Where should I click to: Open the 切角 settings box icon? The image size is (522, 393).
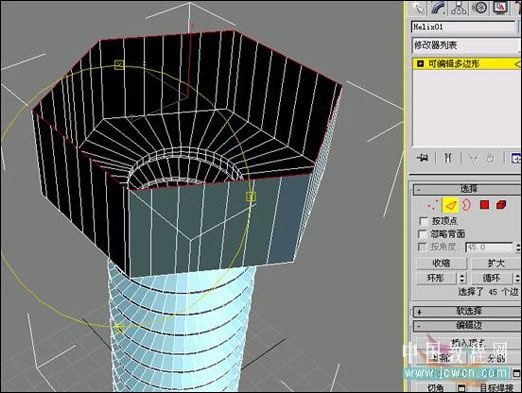[461, 388]
